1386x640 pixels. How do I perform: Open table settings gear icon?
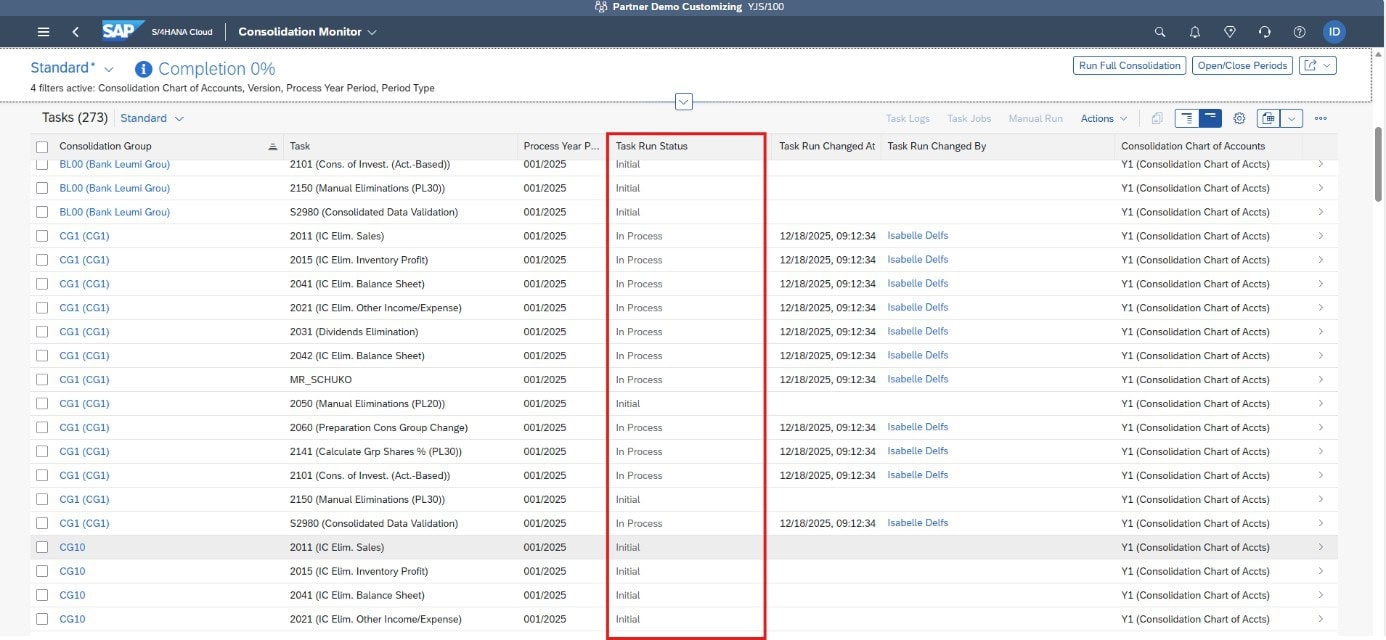point(1239,118)
